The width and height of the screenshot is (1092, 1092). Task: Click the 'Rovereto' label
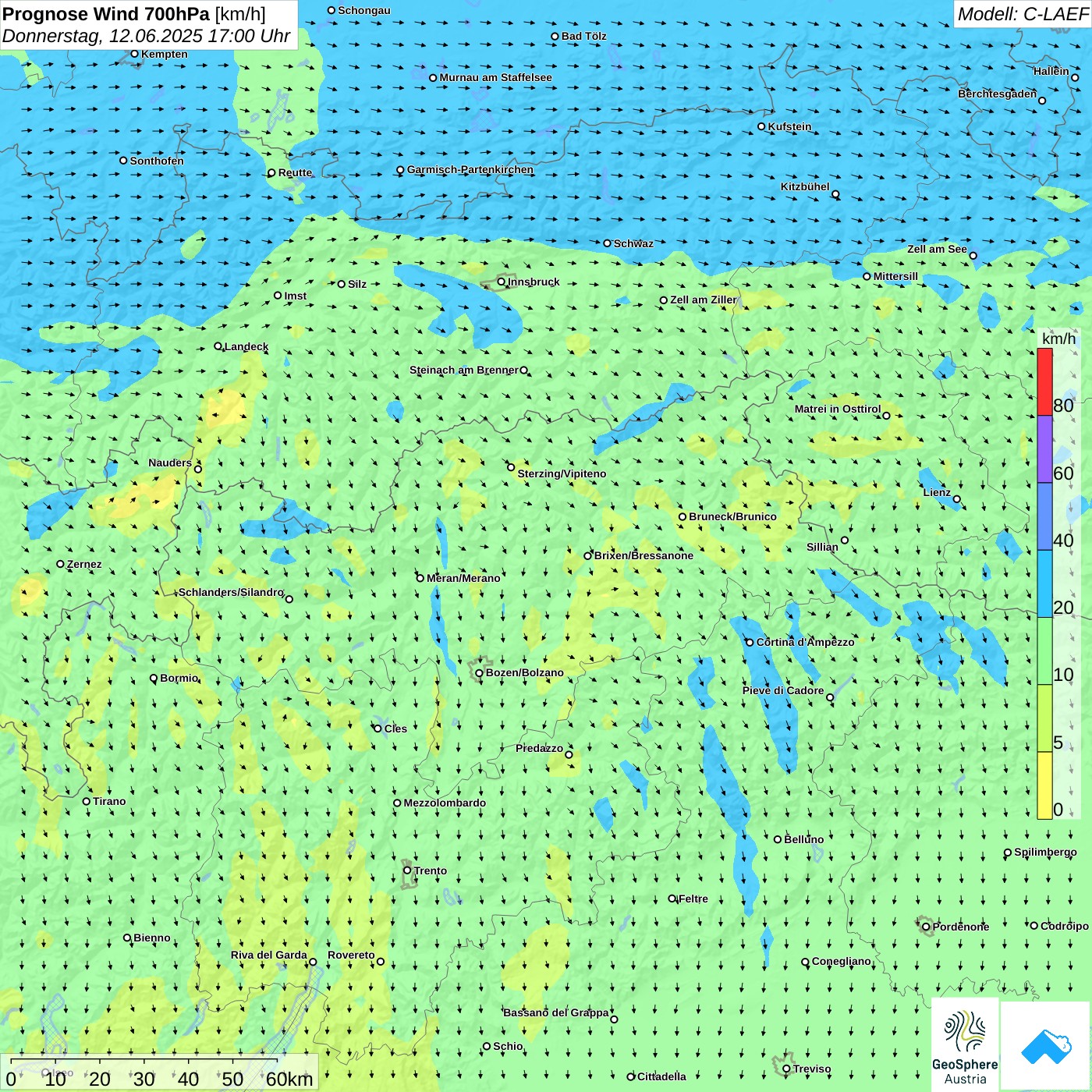pos(351,955)
